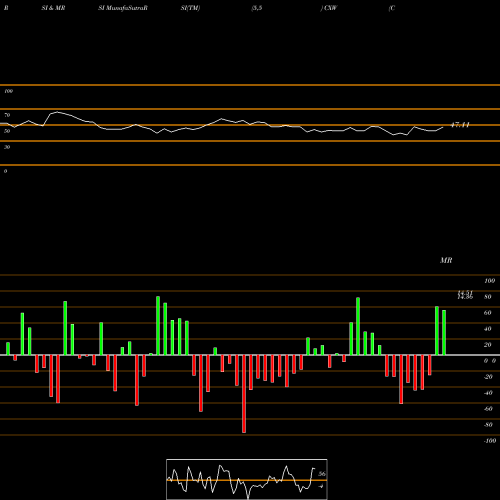Select the "-100" MR axis label

[x=490, y=441]
